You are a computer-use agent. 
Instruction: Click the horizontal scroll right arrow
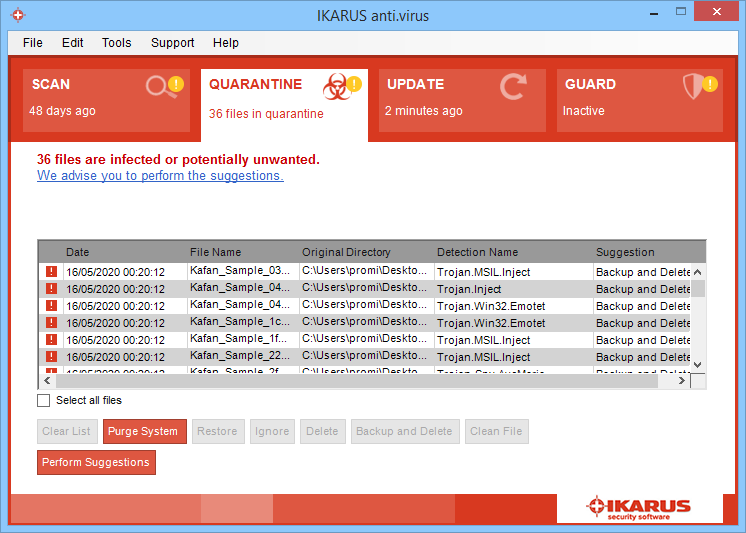[x=682, y=381]
